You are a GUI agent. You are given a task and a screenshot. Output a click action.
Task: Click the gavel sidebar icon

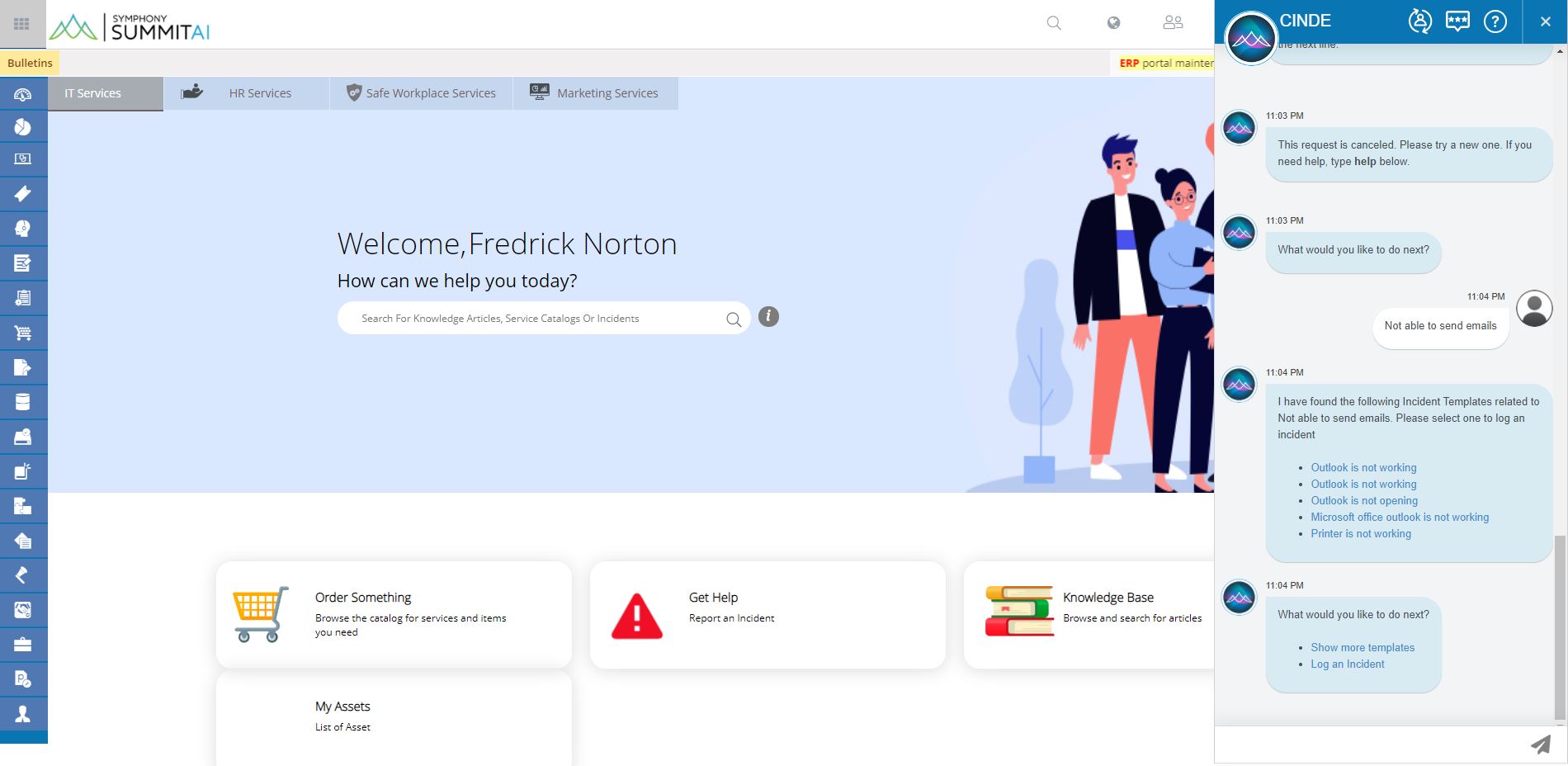pos(23,575)
